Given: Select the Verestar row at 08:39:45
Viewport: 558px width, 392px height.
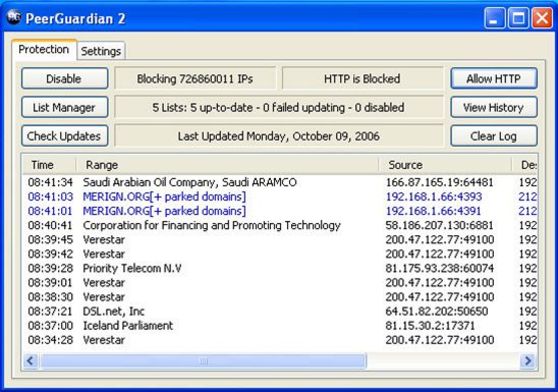Looking at the screenshot, I should click(280, 240).
